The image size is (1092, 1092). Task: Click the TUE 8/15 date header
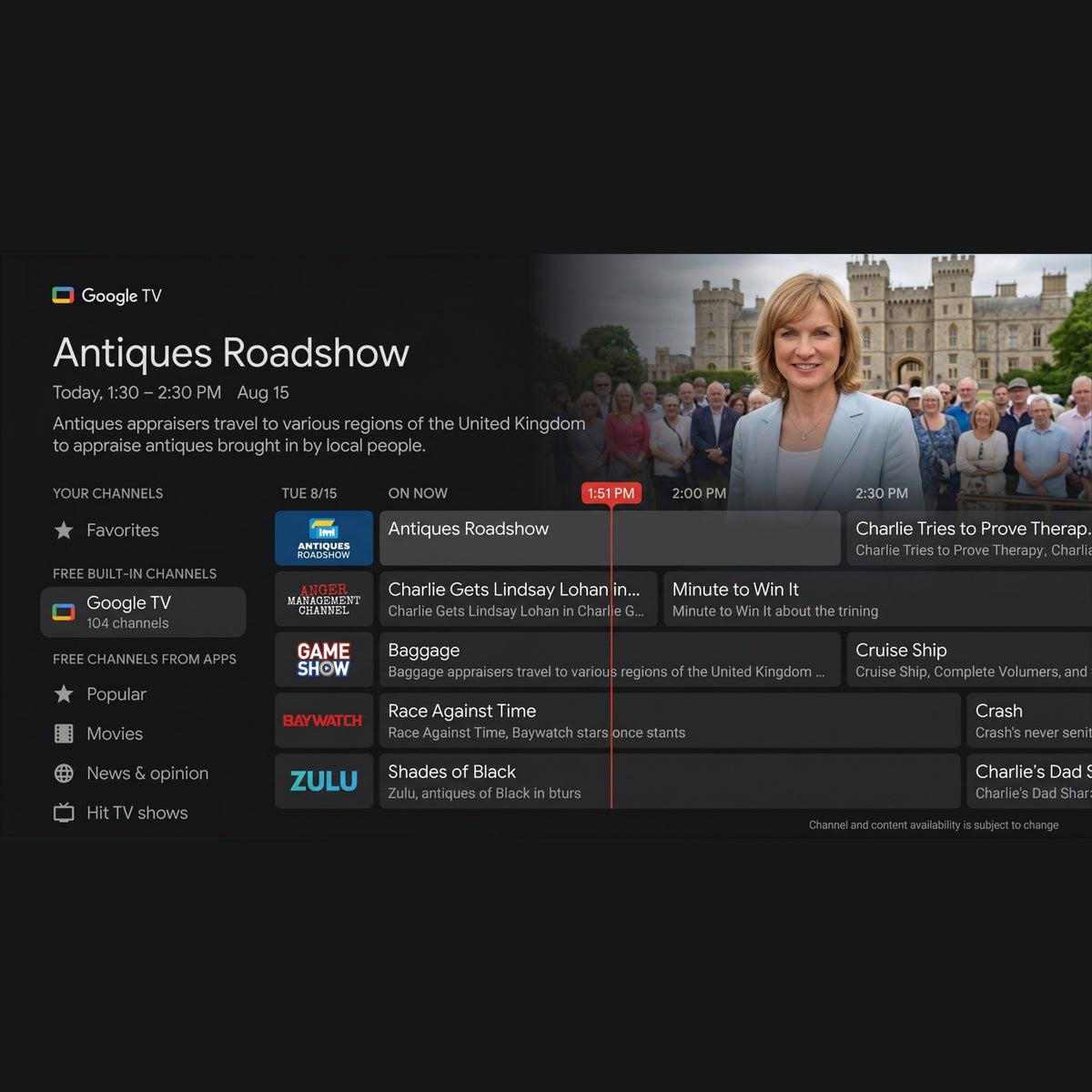coord(309,493)
